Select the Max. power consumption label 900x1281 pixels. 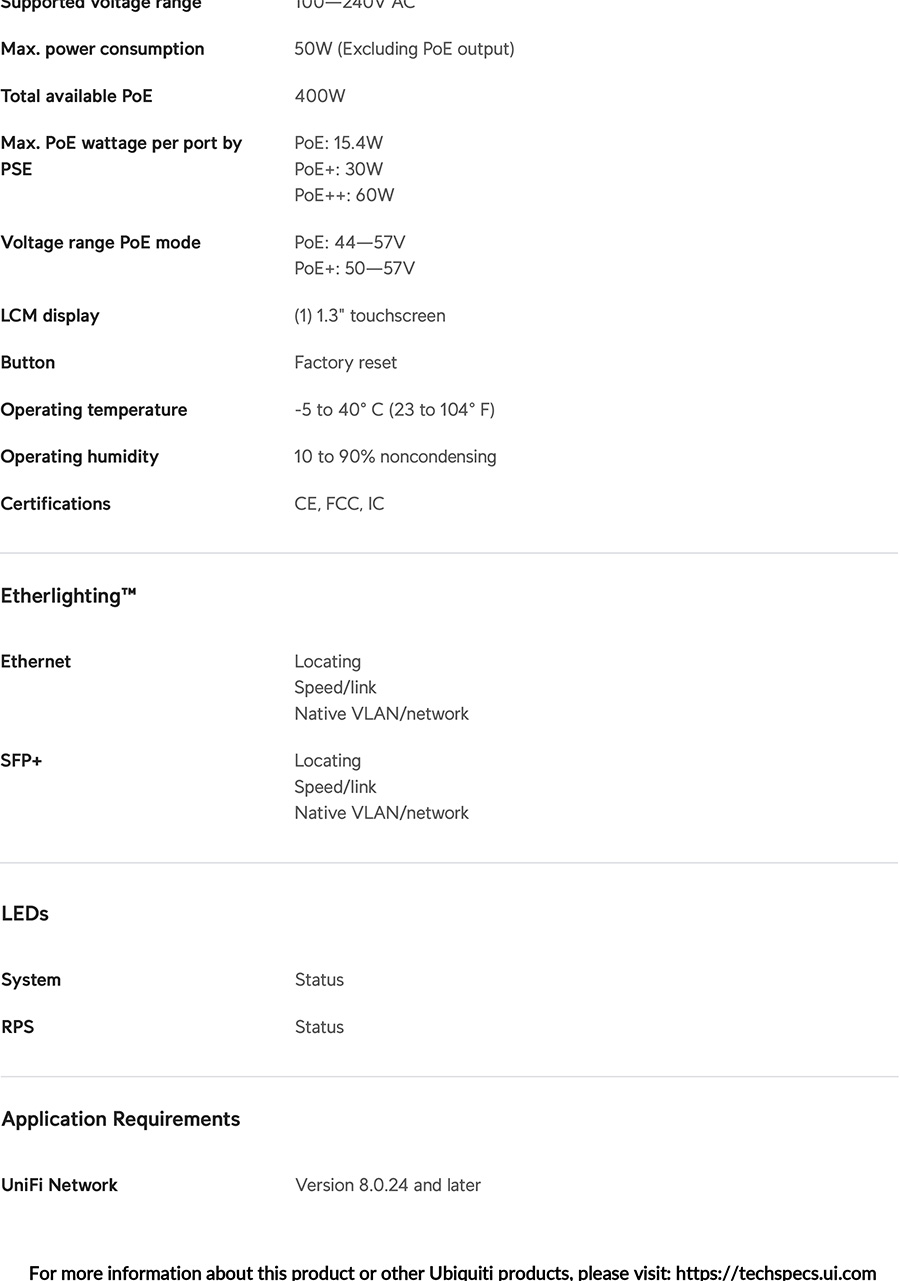102,49
